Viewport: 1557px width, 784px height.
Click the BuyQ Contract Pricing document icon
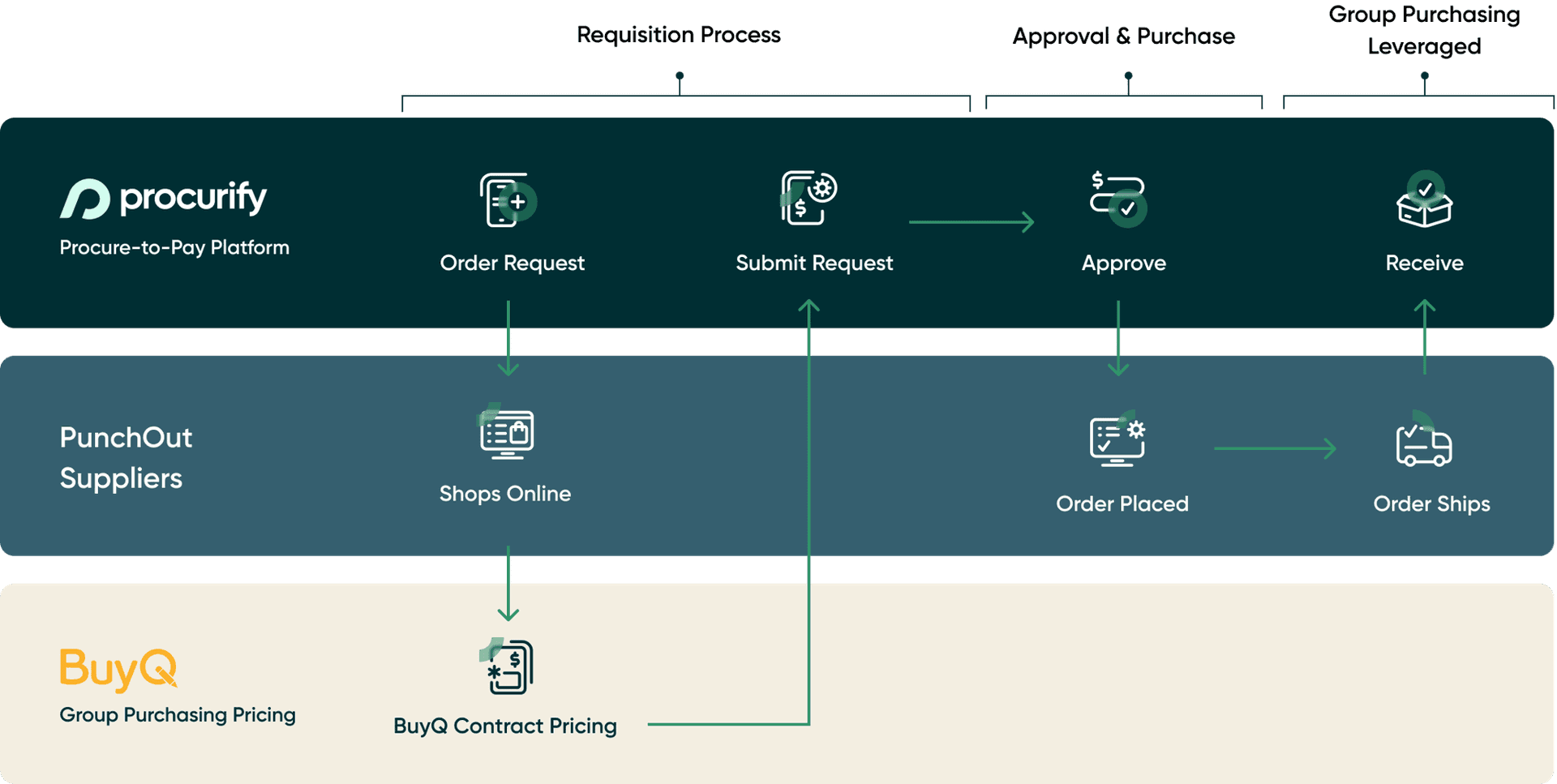pos(506,666)
